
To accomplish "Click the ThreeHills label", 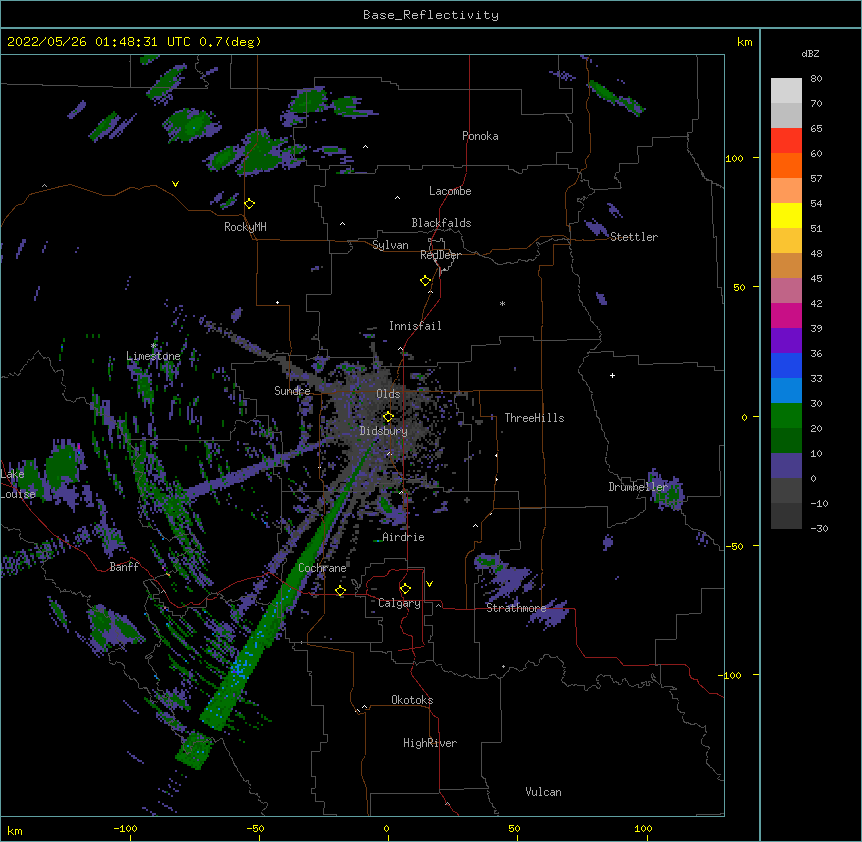I will pyautogui.click(x=534, y=418).
